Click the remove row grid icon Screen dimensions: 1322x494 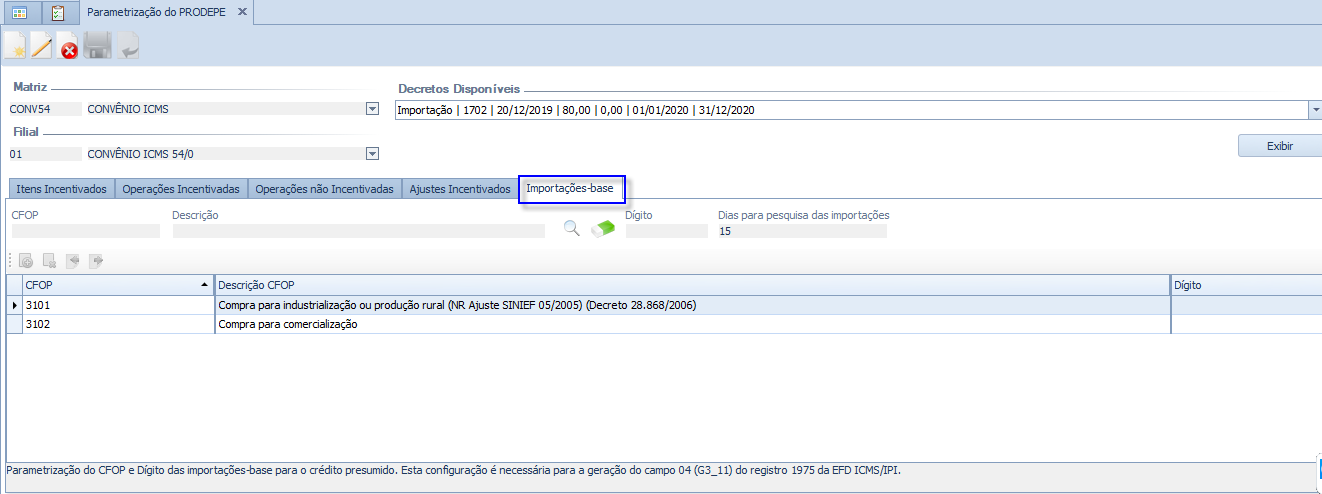tap(49, 261)
